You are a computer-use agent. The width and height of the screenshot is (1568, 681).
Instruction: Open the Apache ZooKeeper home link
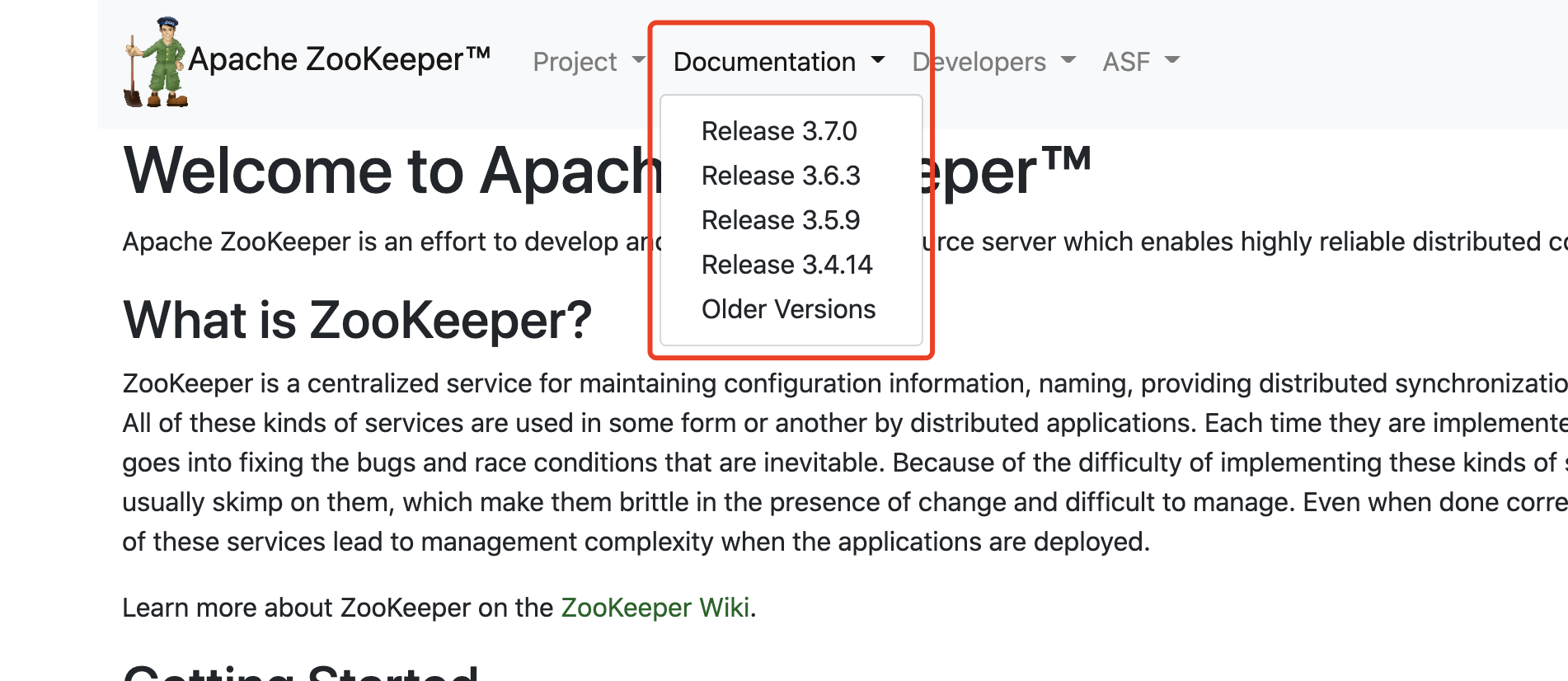(x=340, y=59)
